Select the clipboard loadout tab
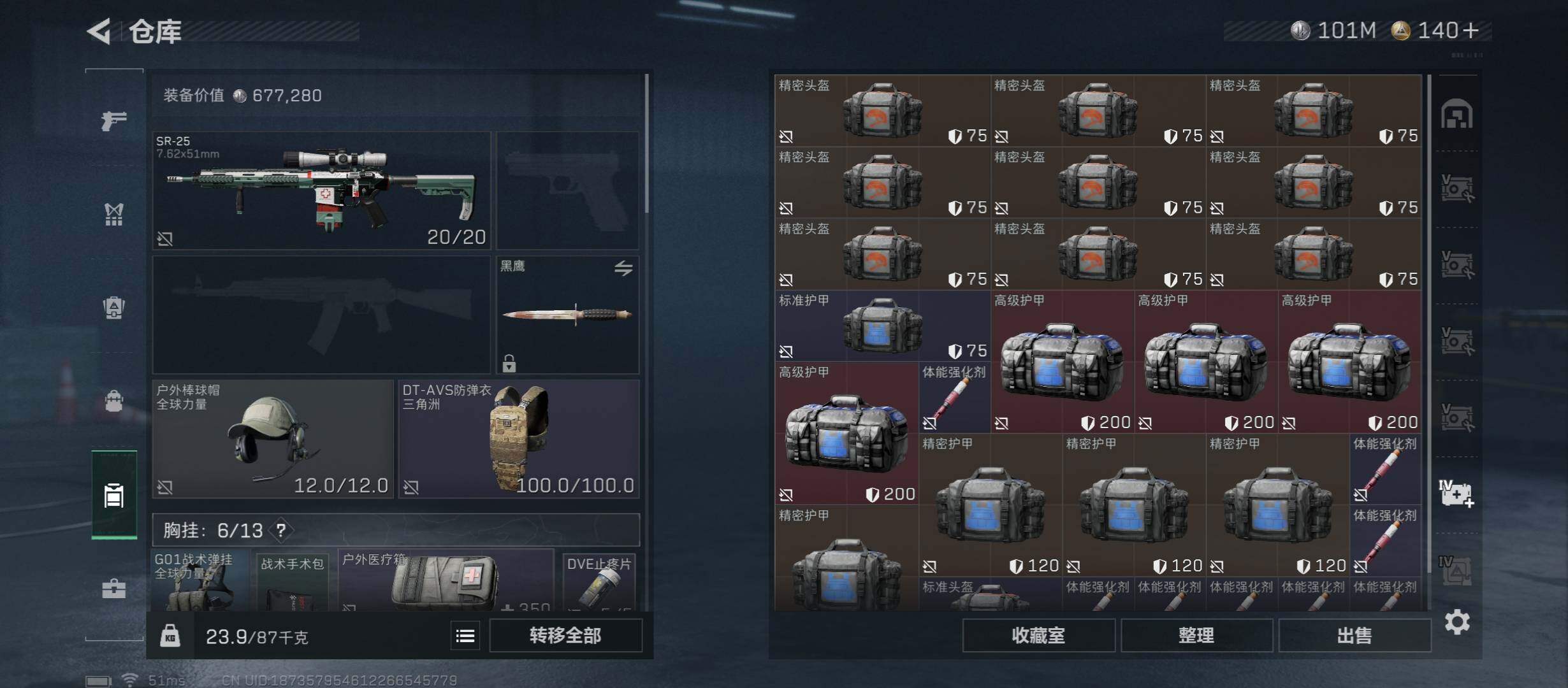Viewport: 1568px width, 688px height. 114,495
